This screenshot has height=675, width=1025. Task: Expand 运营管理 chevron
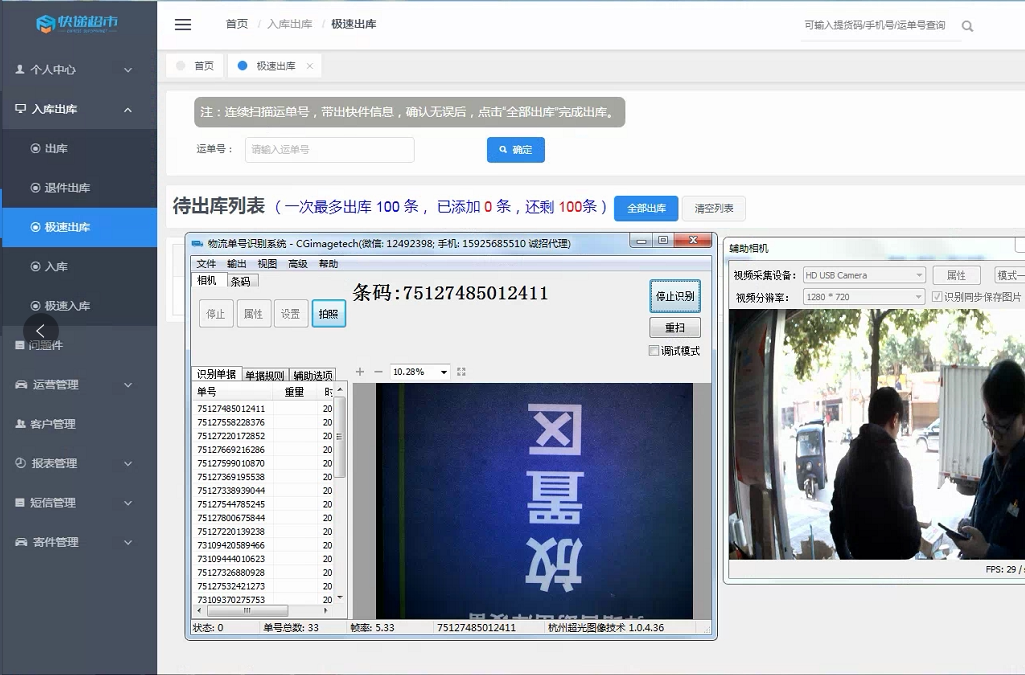[x=128, y=385]
